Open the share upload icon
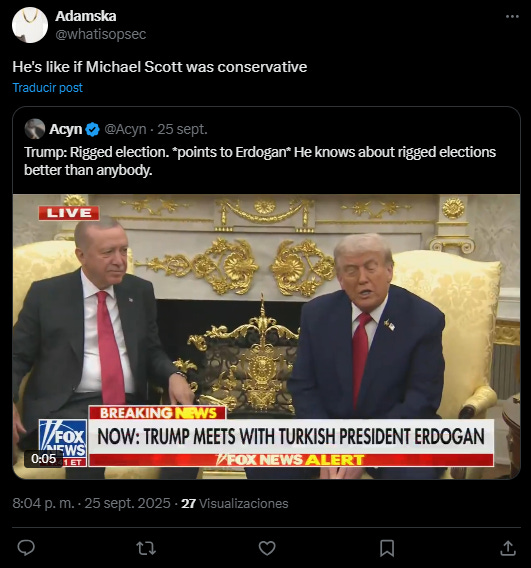 (508, 548)
